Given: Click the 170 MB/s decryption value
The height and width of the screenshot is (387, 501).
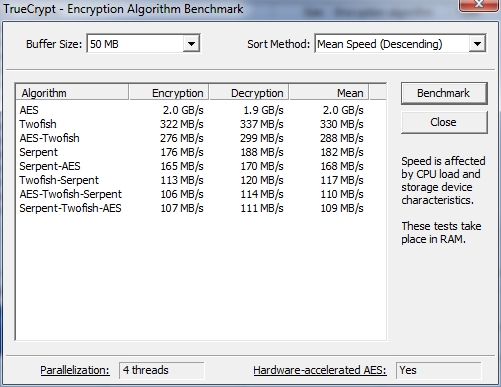Looking at the screenshot, I should click(x=262, y=166).
